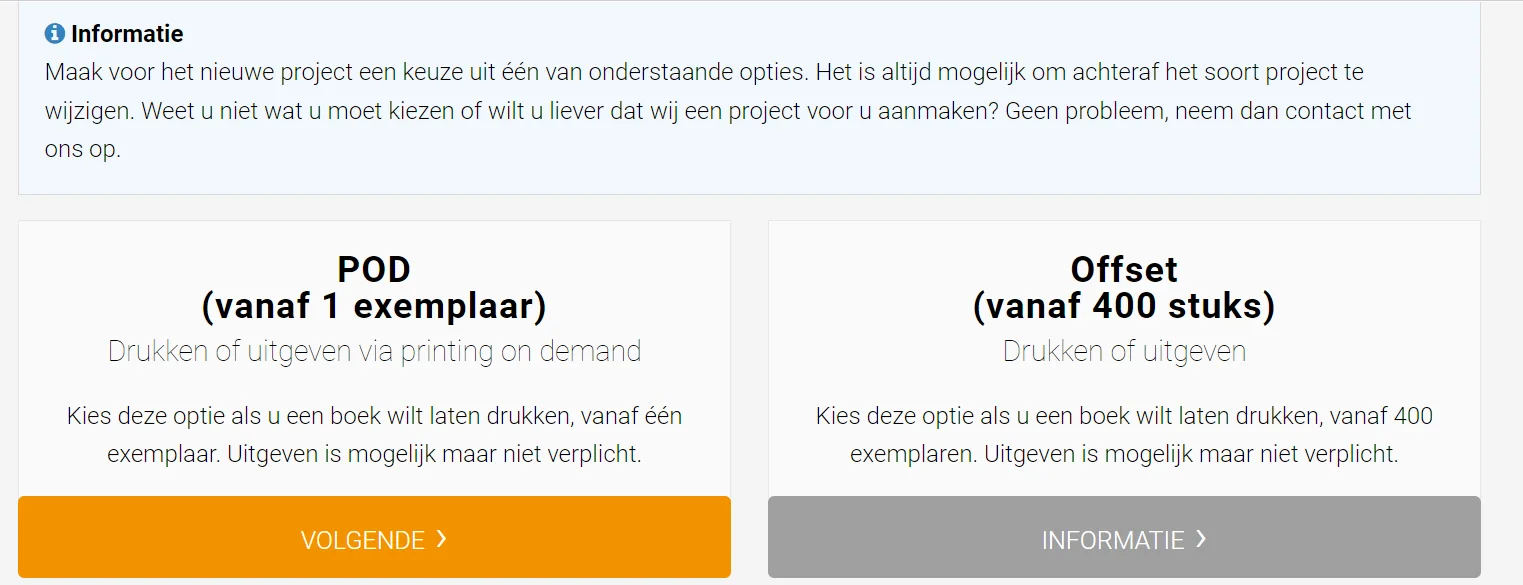Select the Offset (vanaf 400 stuks) heading

(1123, 287)
